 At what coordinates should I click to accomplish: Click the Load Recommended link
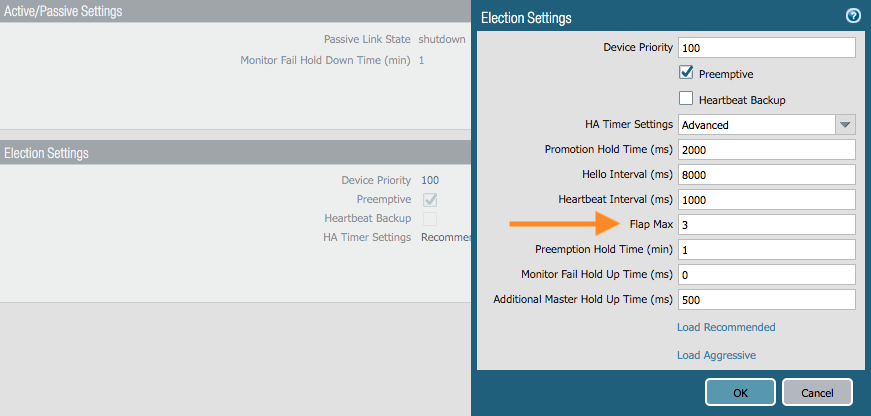click(726, 327)
